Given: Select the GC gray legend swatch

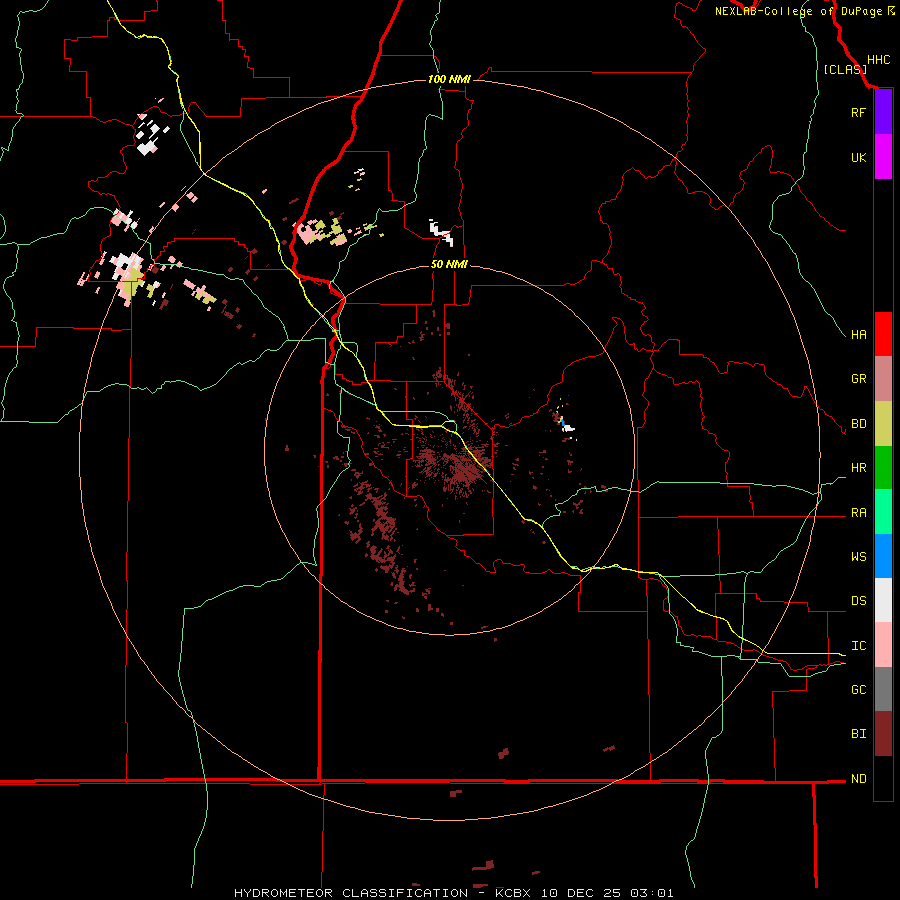Looking at the screenshot, I should pyautogui.click(x=883, y=689).
